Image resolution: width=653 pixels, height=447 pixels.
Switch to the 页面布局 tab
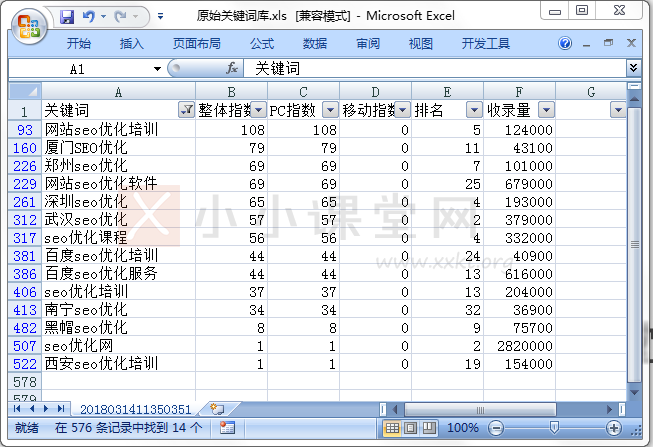(x=197, y=43)
